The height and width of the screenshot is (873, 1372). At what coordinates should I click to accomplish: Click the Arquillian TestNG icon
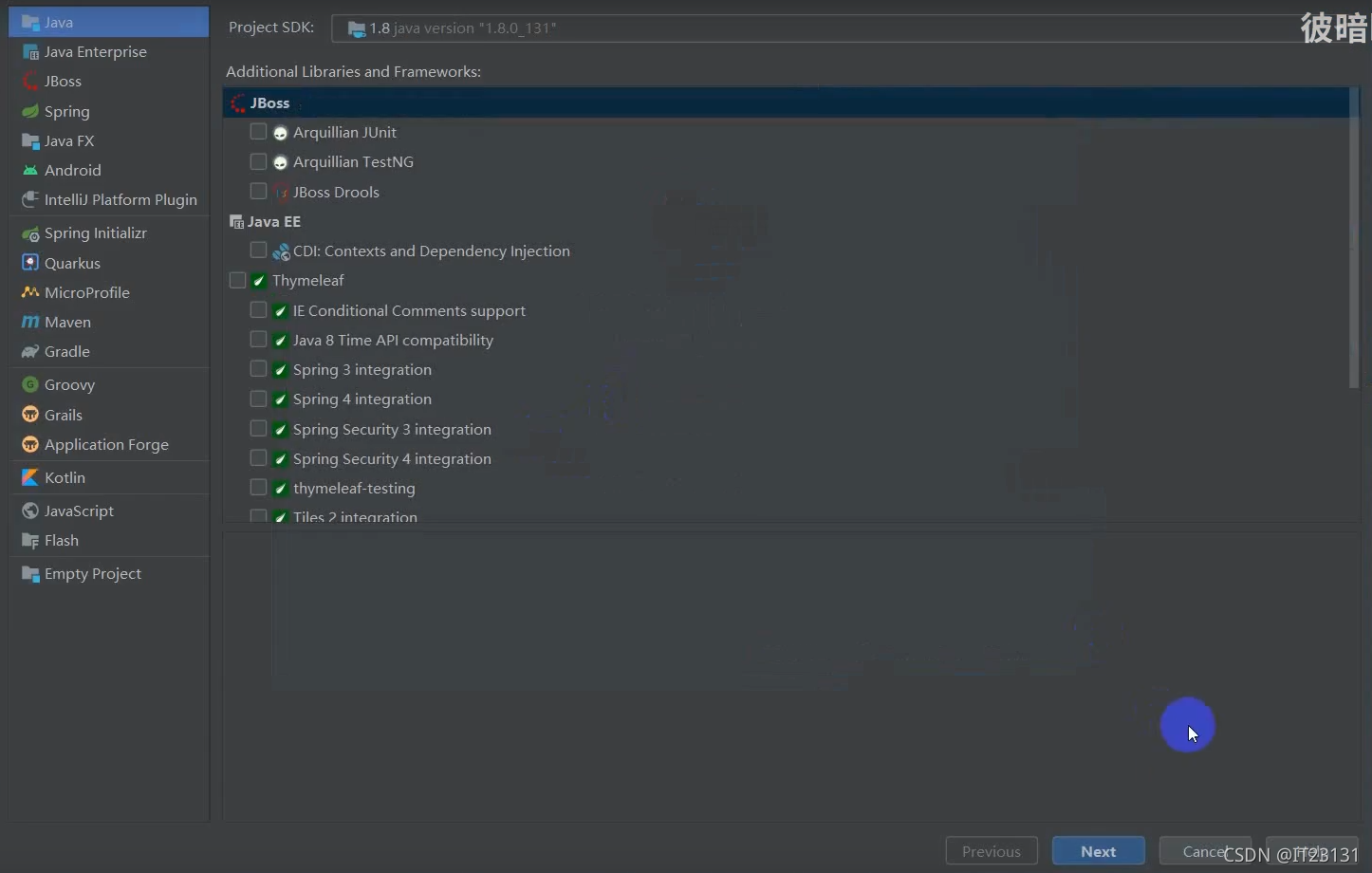[x=280, y=162]
